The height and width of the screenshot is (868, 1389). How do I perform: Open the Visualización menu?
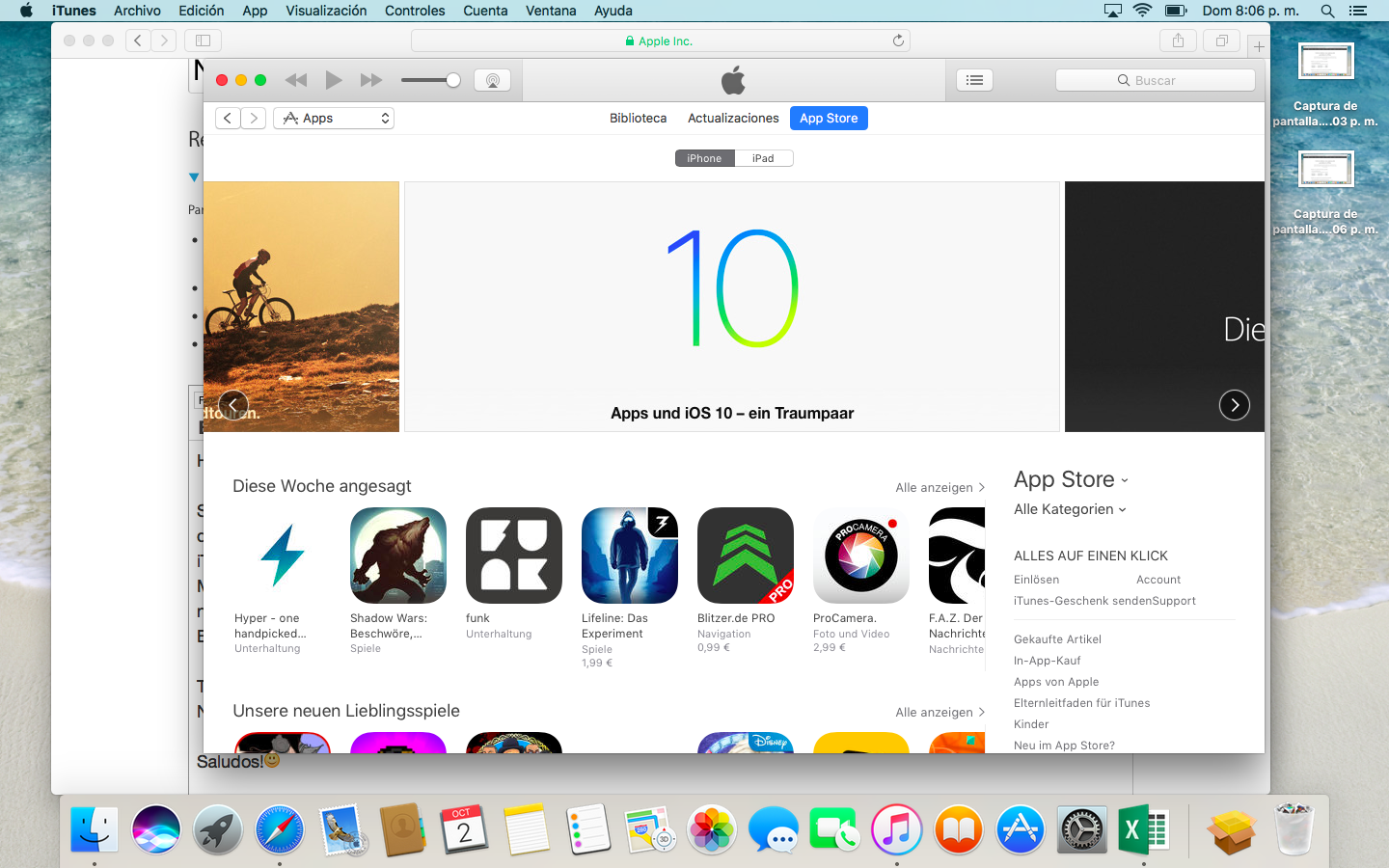click(326, 11)
